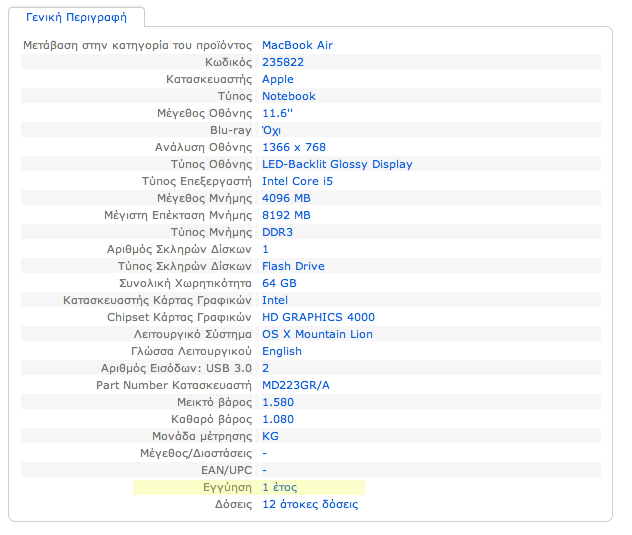Click the Μέγεθος/Διαστάσεις label
Screen dimensions: 632x535
[x=196, y=453]
